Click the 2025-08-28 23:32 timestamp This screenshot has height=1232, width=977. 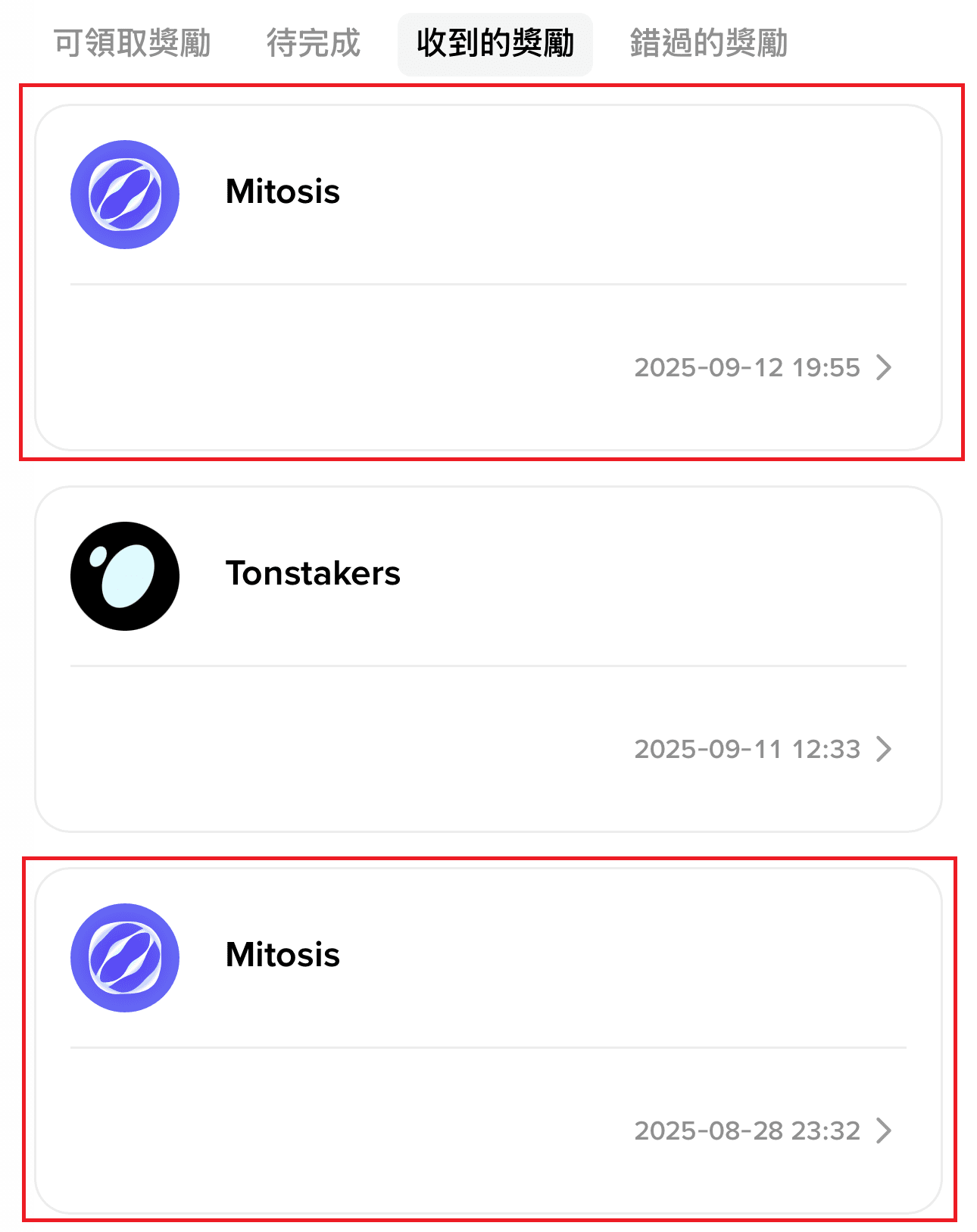(x=747, y=1131)
